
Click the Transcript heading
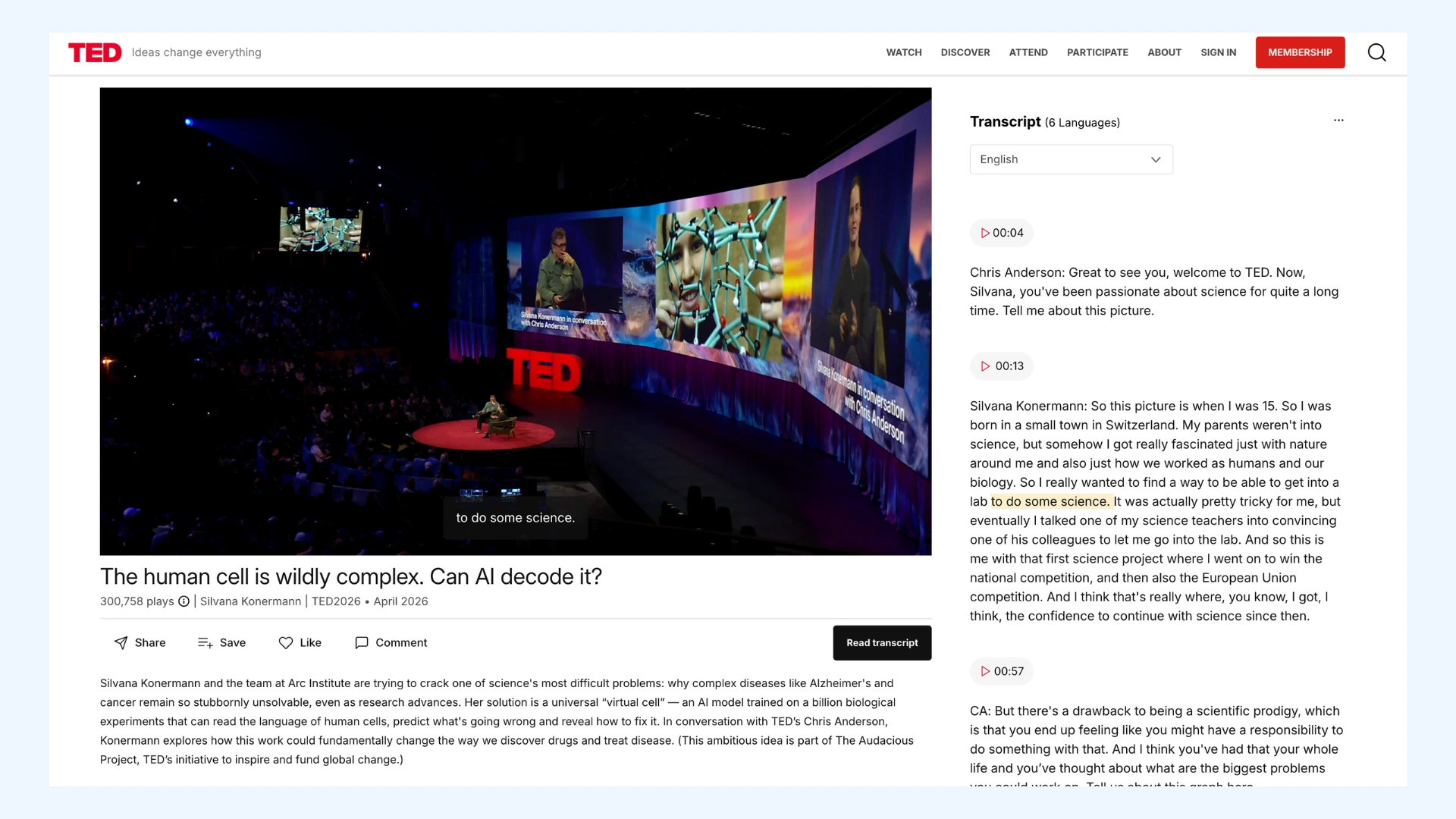pos(1005,121)
